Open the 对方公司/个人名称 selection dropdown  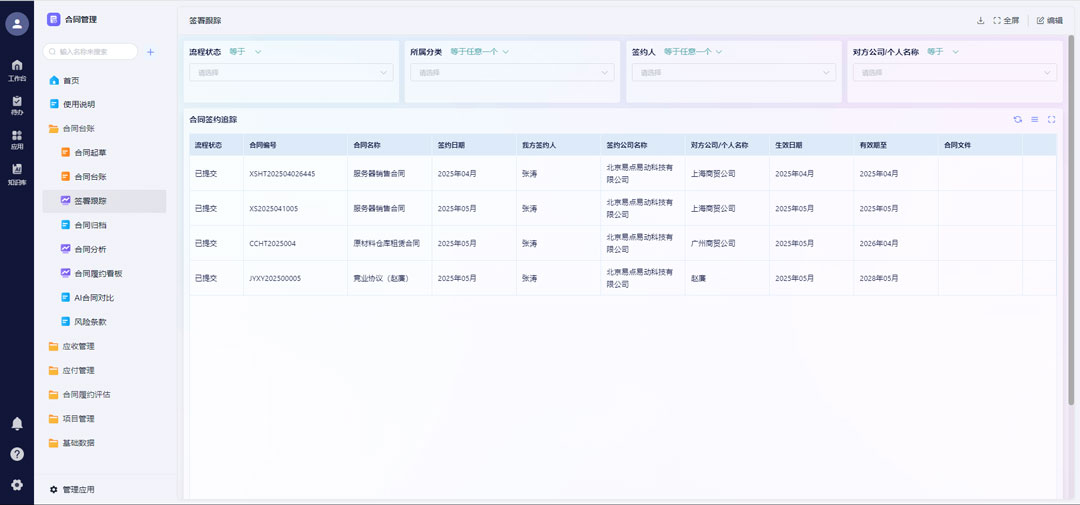coord(952,72)
